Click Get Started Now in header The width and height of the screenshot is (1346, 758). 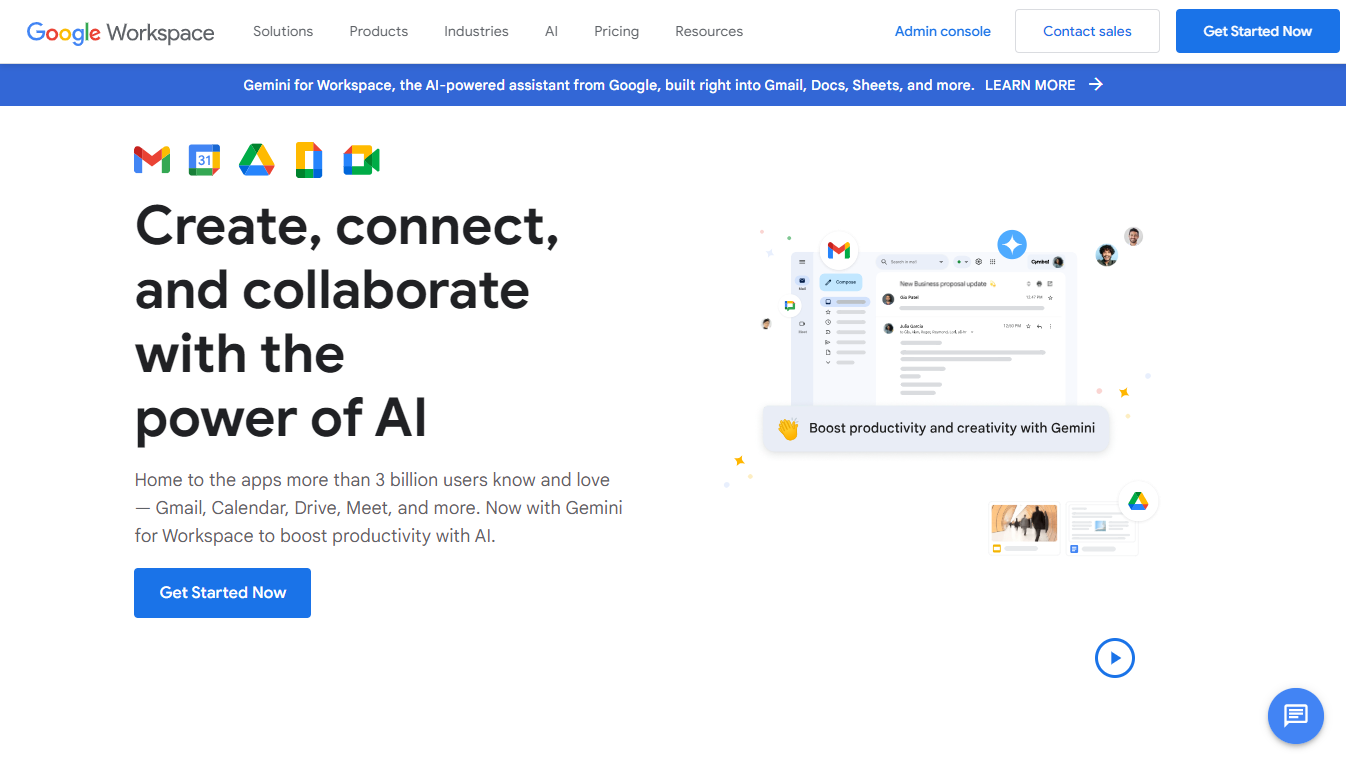pos(1258,31)
